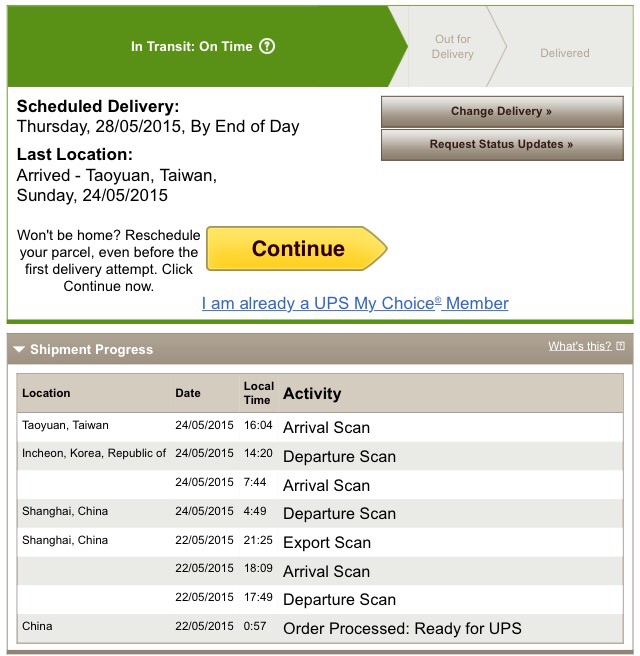
Task: Click the Date column header
Action: (188, 393)
